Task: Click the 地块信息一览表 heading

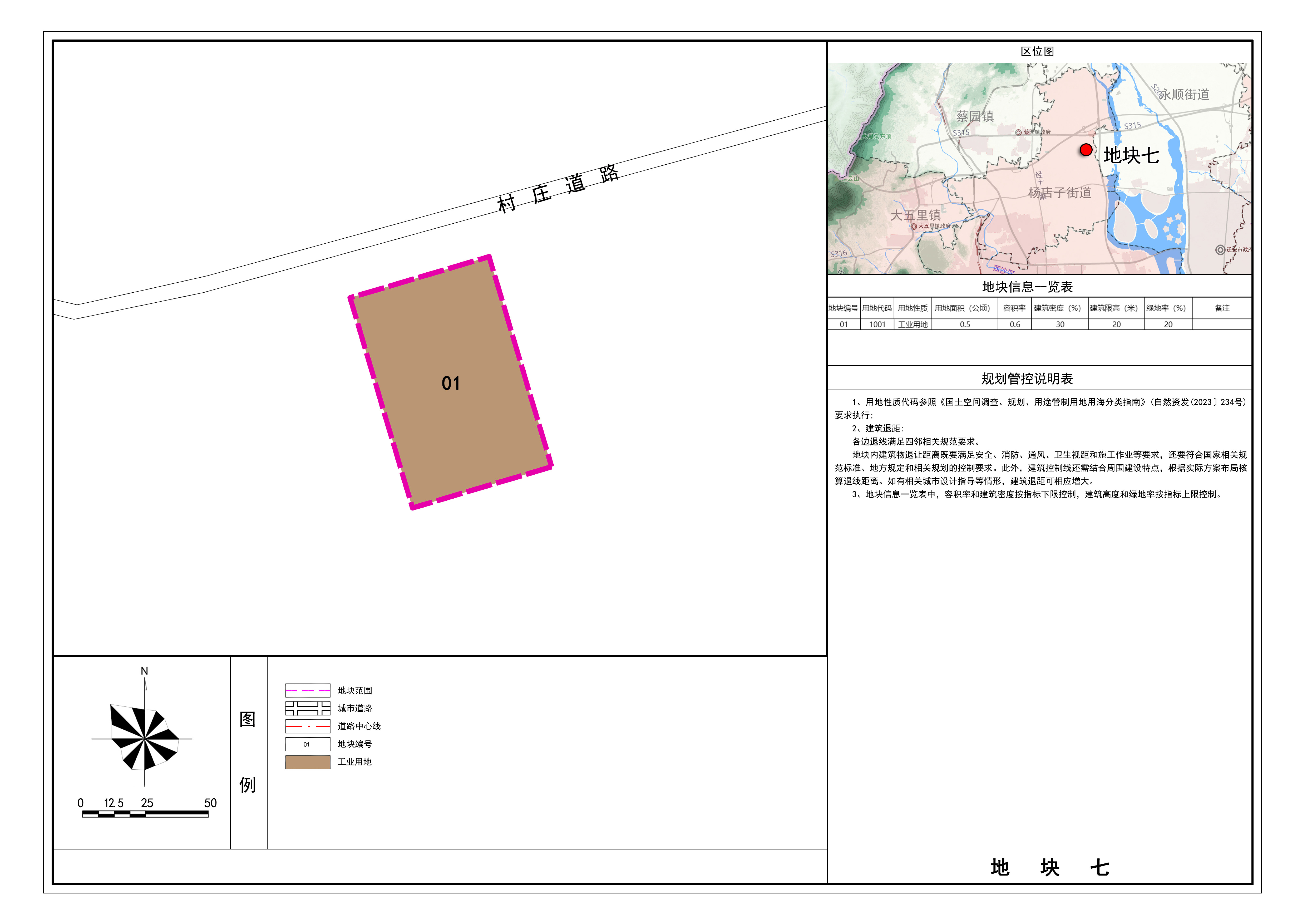Action: click(1027, 287)
